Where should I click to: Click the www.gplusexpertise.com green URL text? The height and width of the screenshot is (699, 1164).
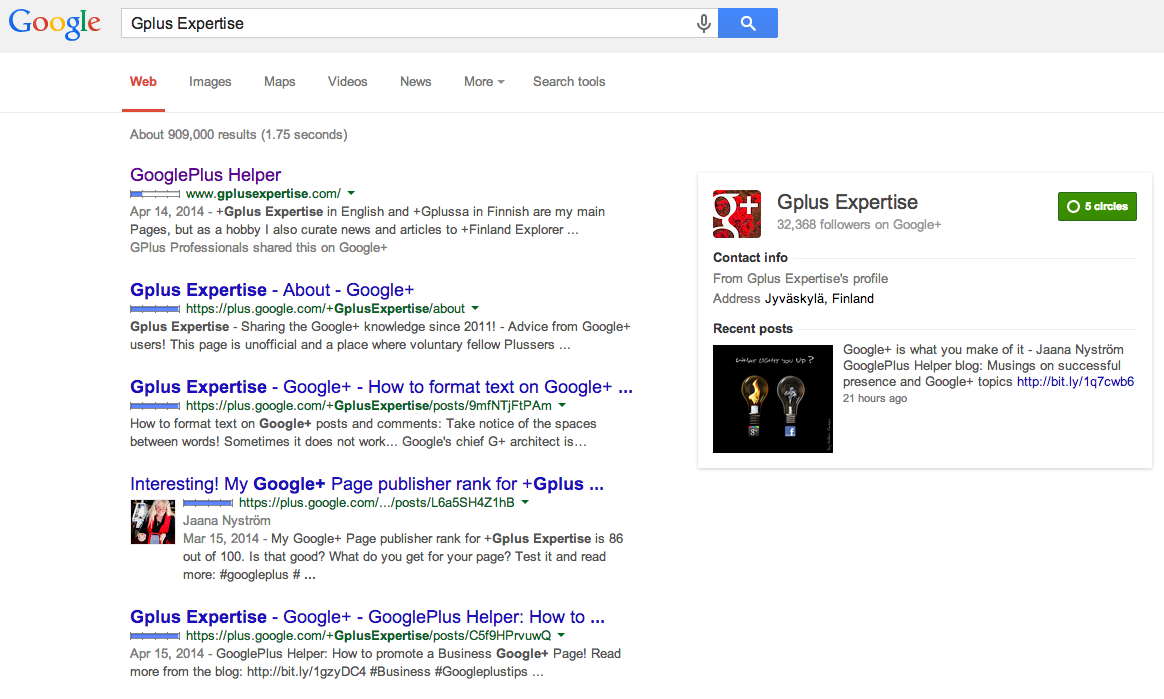(263, 194)
